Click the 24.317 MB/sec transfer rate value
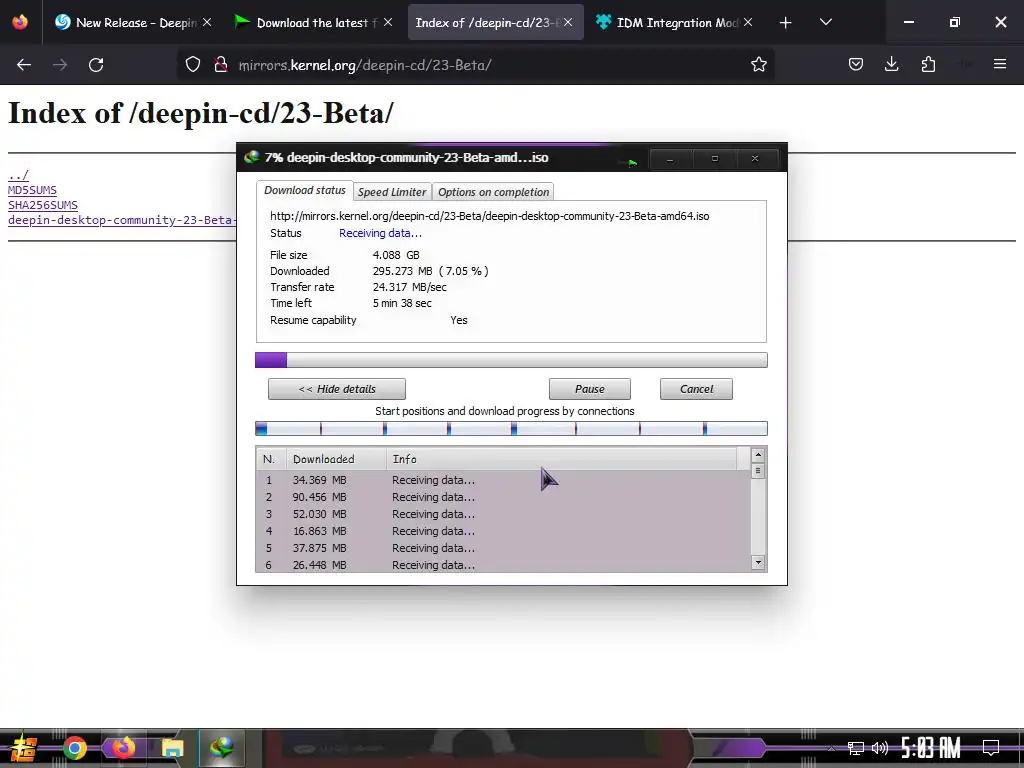The height and width of the screenshot is (768, 1024). pos(409,287)
